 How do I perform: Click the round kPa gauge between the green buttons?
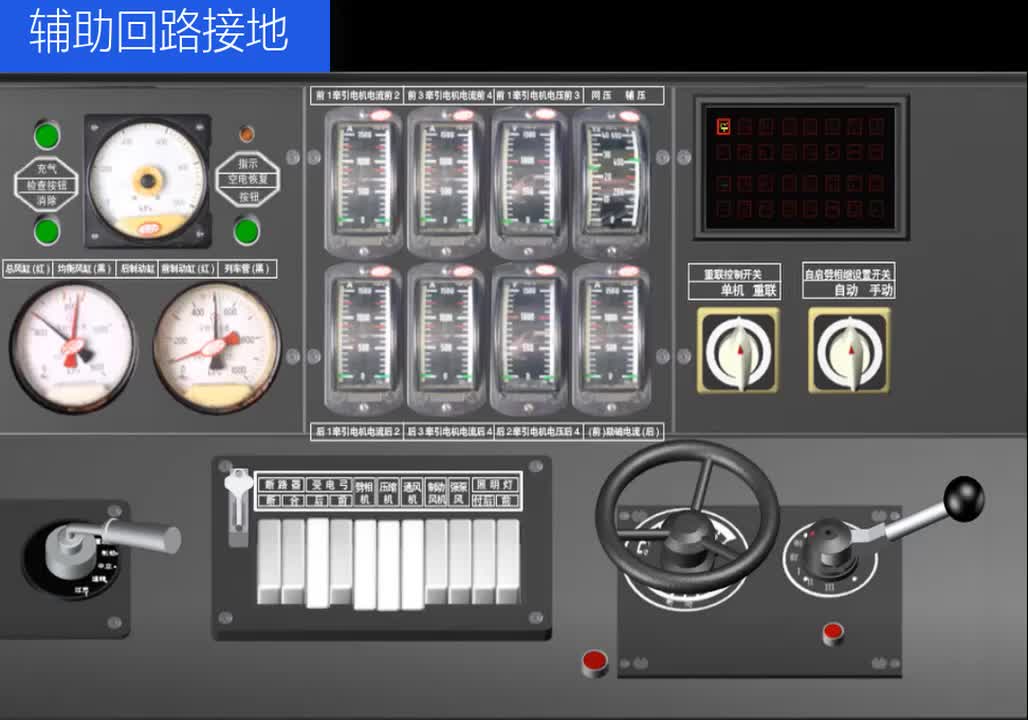(148, 180)
